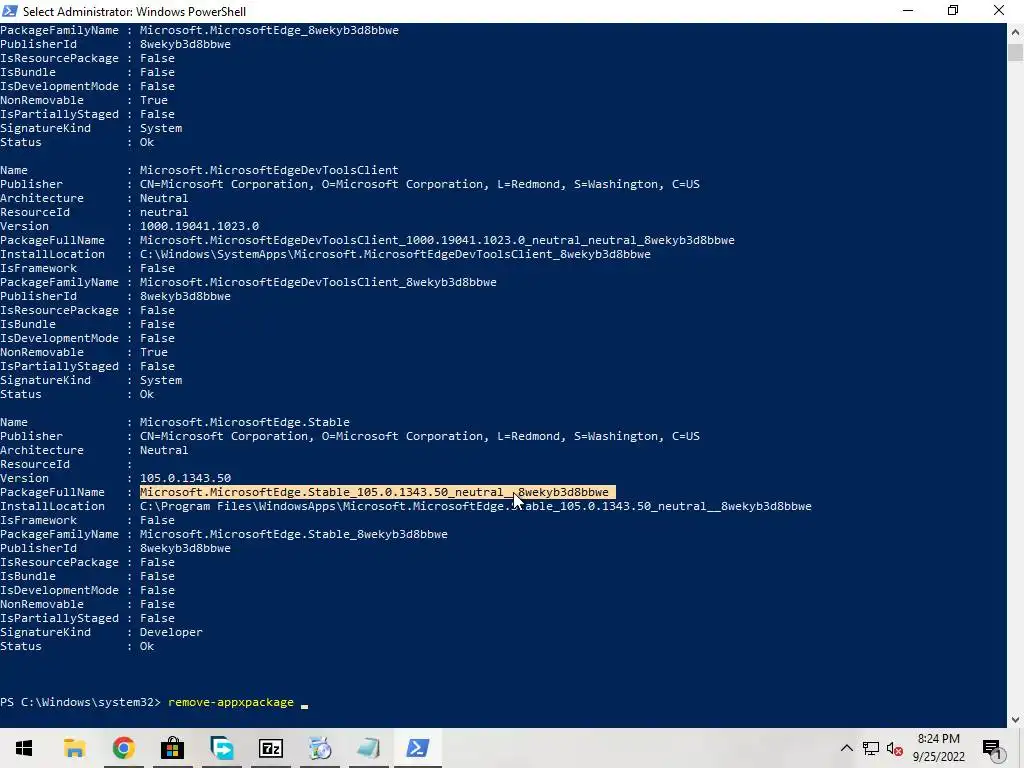
Task: Click PackageFamilyName Microsoft.MicrosoftEdgeDevToolsClient_8wekyb3d8bbwe
Action: click(x=318, y=283)
